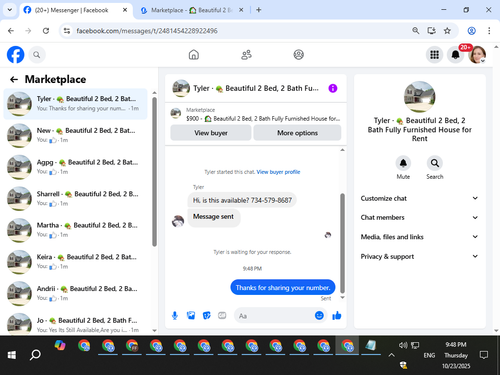Screen dimensions: 500x375
Task: Open Chrome three-dot menu
Action: (489, 31)
